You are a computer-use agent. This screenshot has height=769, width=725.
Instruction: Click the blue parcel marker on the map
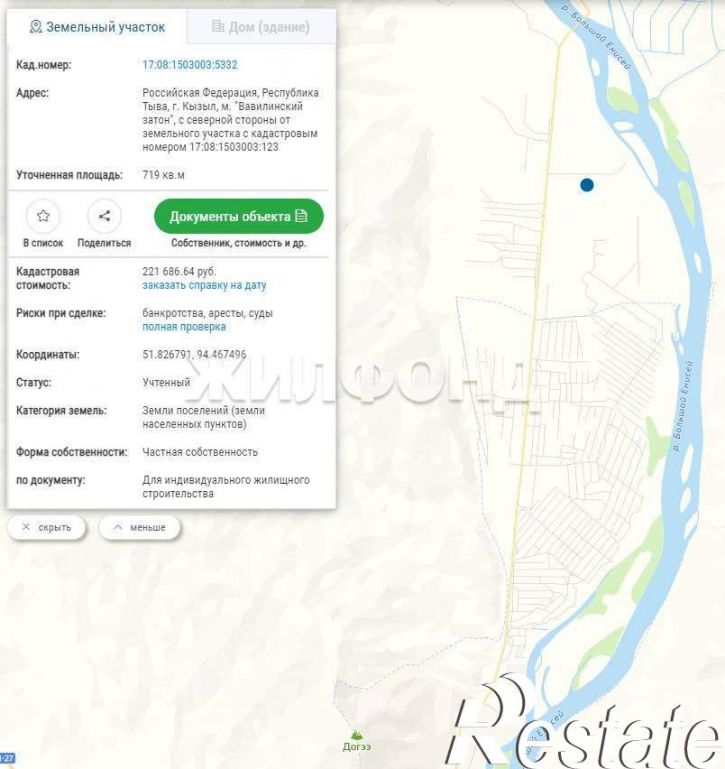[x=587, y=185]
